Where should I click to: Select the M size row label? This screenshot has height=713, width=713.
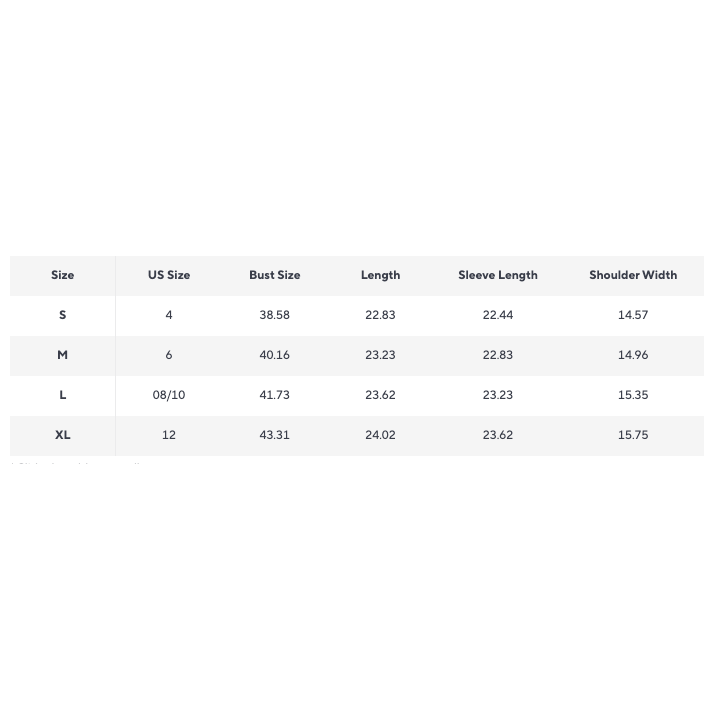coord(62,355)
